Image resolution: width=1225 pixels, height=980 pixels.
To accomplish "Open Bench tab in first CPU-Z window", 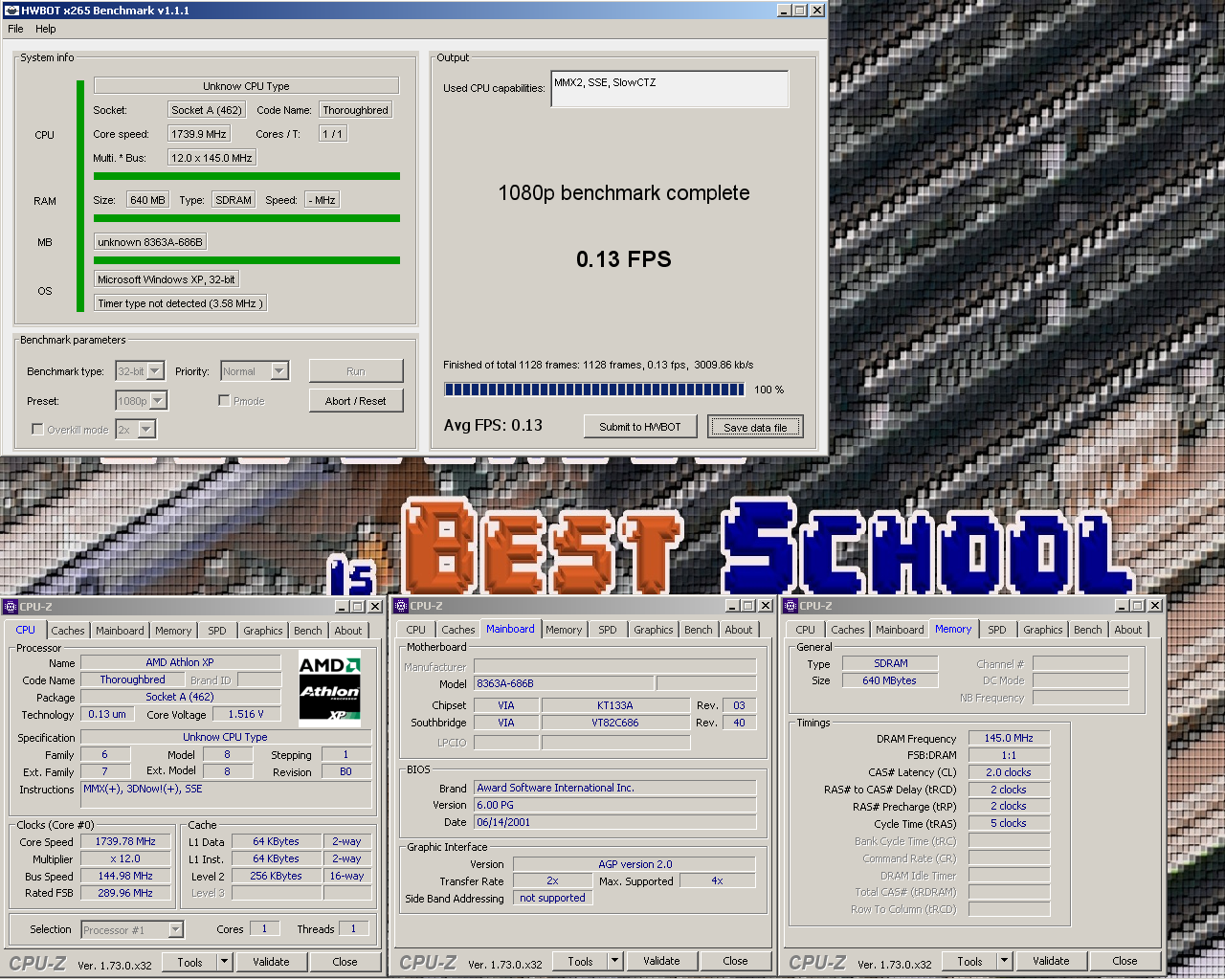I will click(x=308, y=631).
